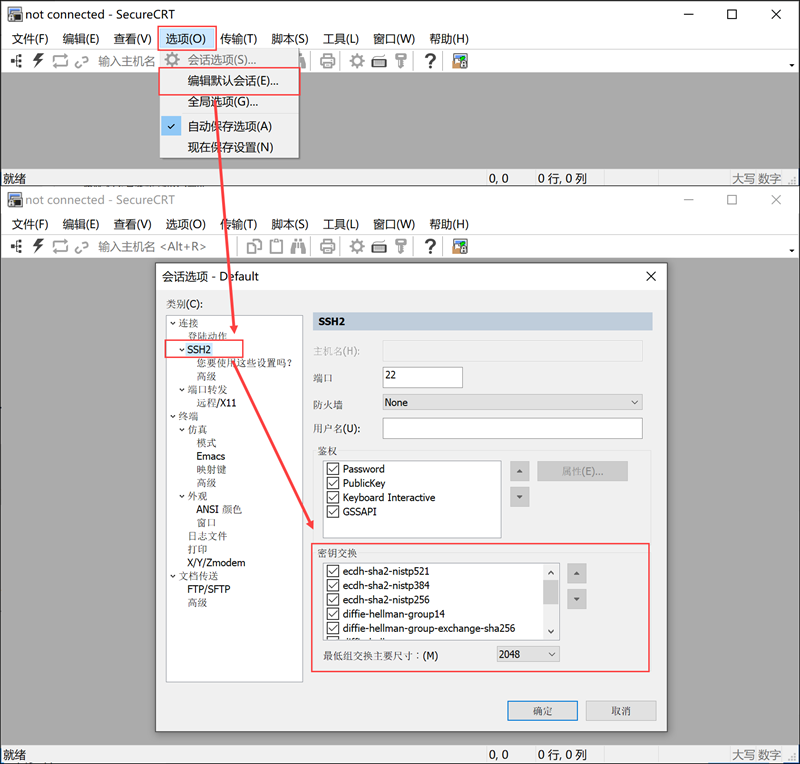
Task: Click the 确定 (OK) button in dialog
Action: tap(542, 711)
